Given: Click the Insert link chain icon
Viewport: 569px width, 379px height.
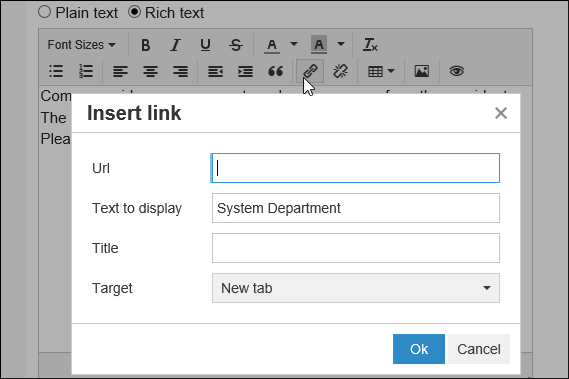Looking at the screenshot, I should pyautogui.click(x=310, y=71).
